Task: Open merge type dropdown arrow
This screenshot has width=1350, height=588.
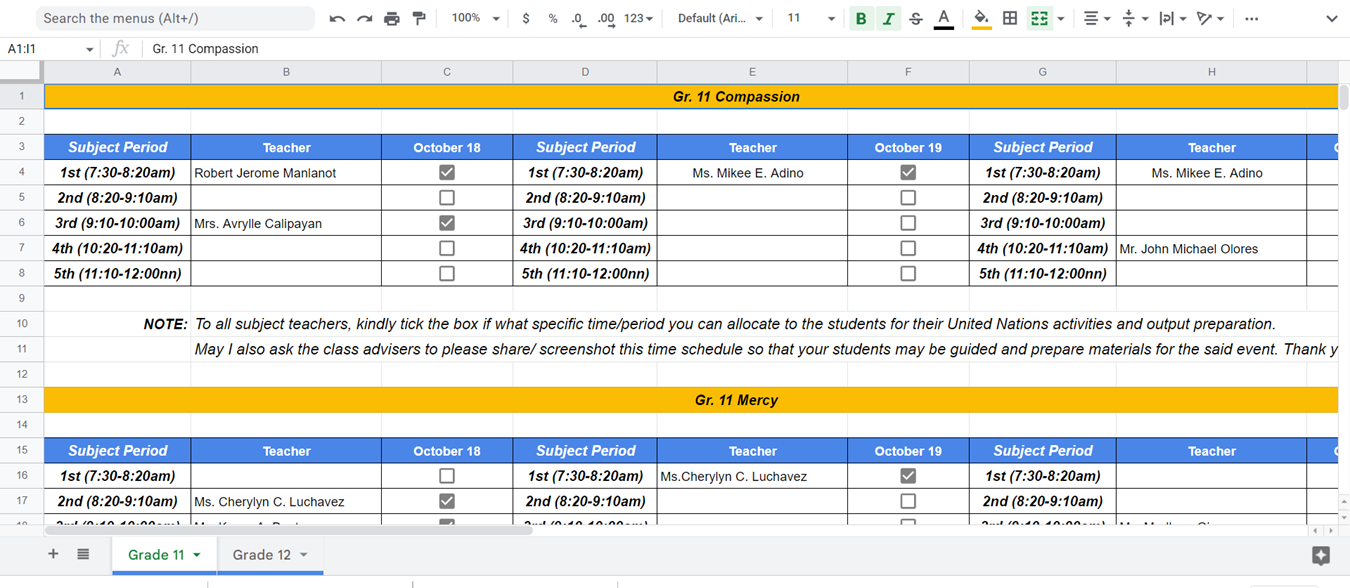Action: tap(1060, 19)
